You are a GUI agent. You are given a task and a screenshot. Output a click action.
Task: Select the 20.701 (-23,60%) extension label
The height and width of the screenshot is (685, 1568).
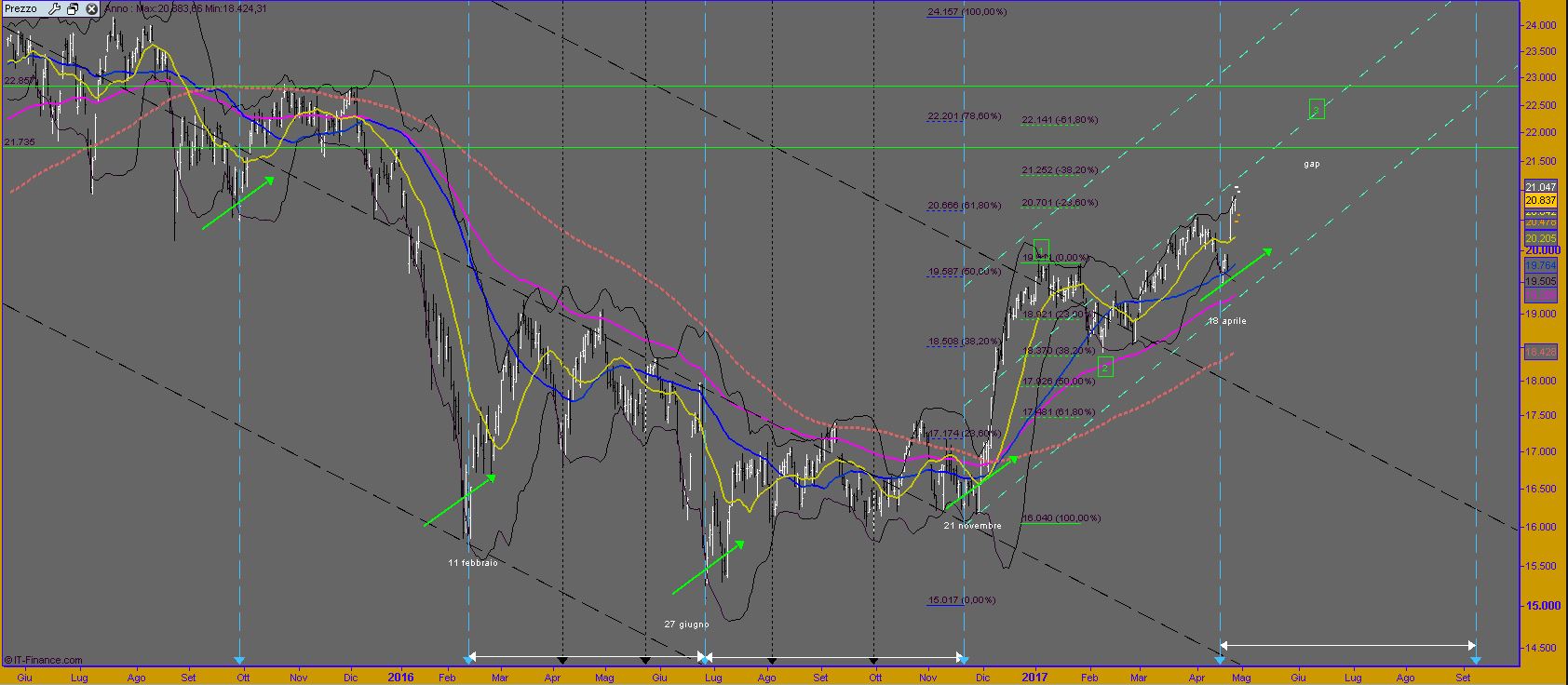[x=1060, y=202]
